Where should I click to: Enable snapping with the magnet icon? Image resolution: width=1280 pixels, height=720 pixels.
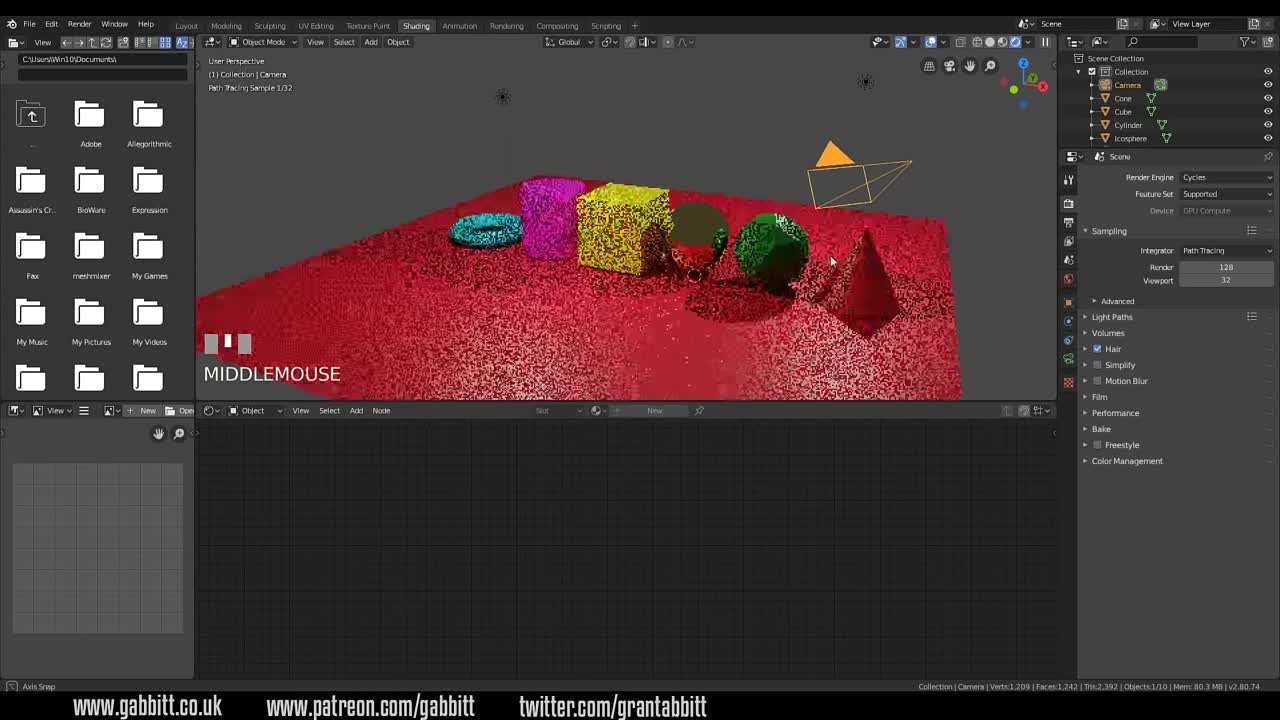pyautogui.click(x=607, y=41)
